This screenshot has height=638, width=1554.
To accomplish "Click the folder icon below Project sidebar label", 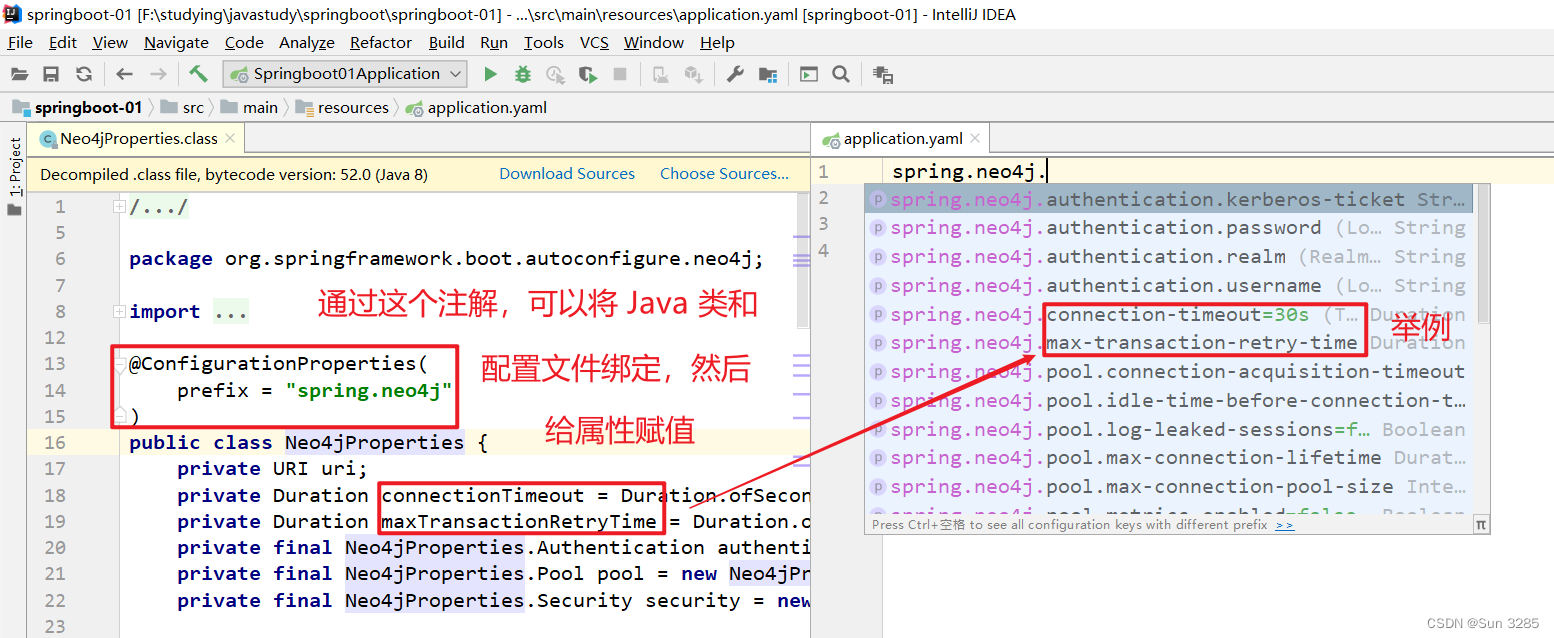I will click(x=14, y=210).
